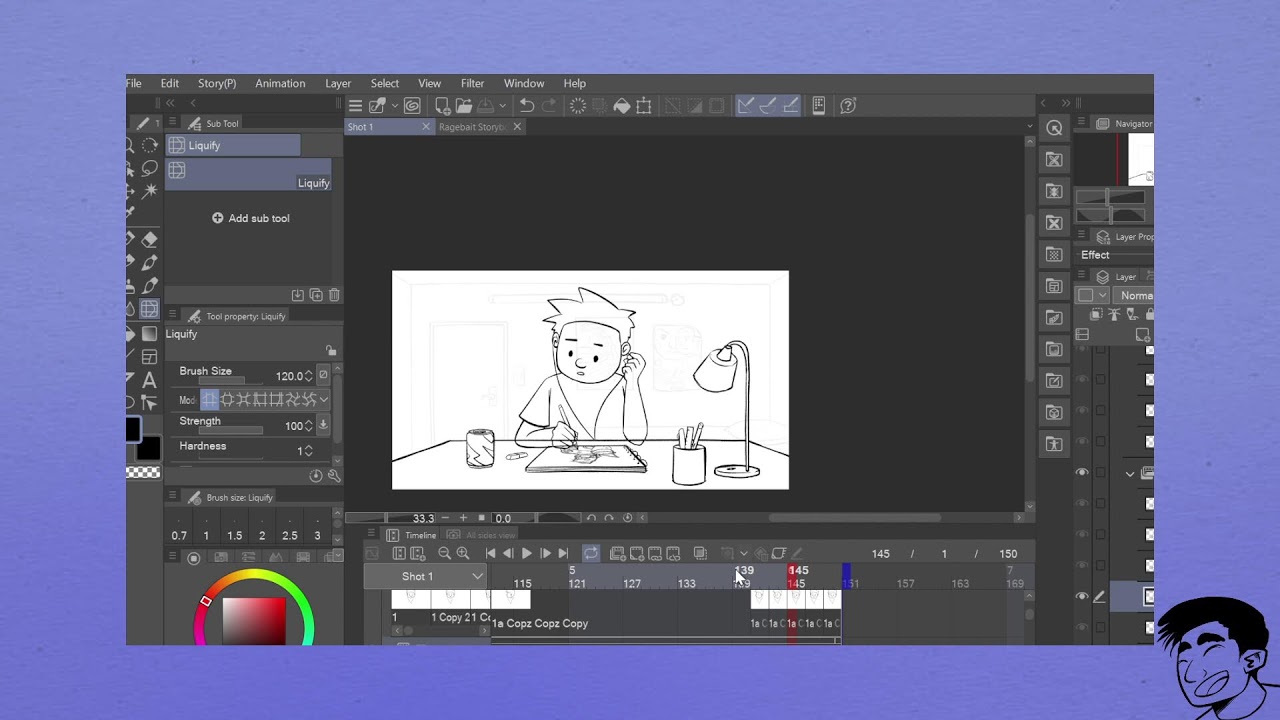This screenshot has height=720, width=1280.
Task: Step to the next frame
Action: [x=545, y=553]
